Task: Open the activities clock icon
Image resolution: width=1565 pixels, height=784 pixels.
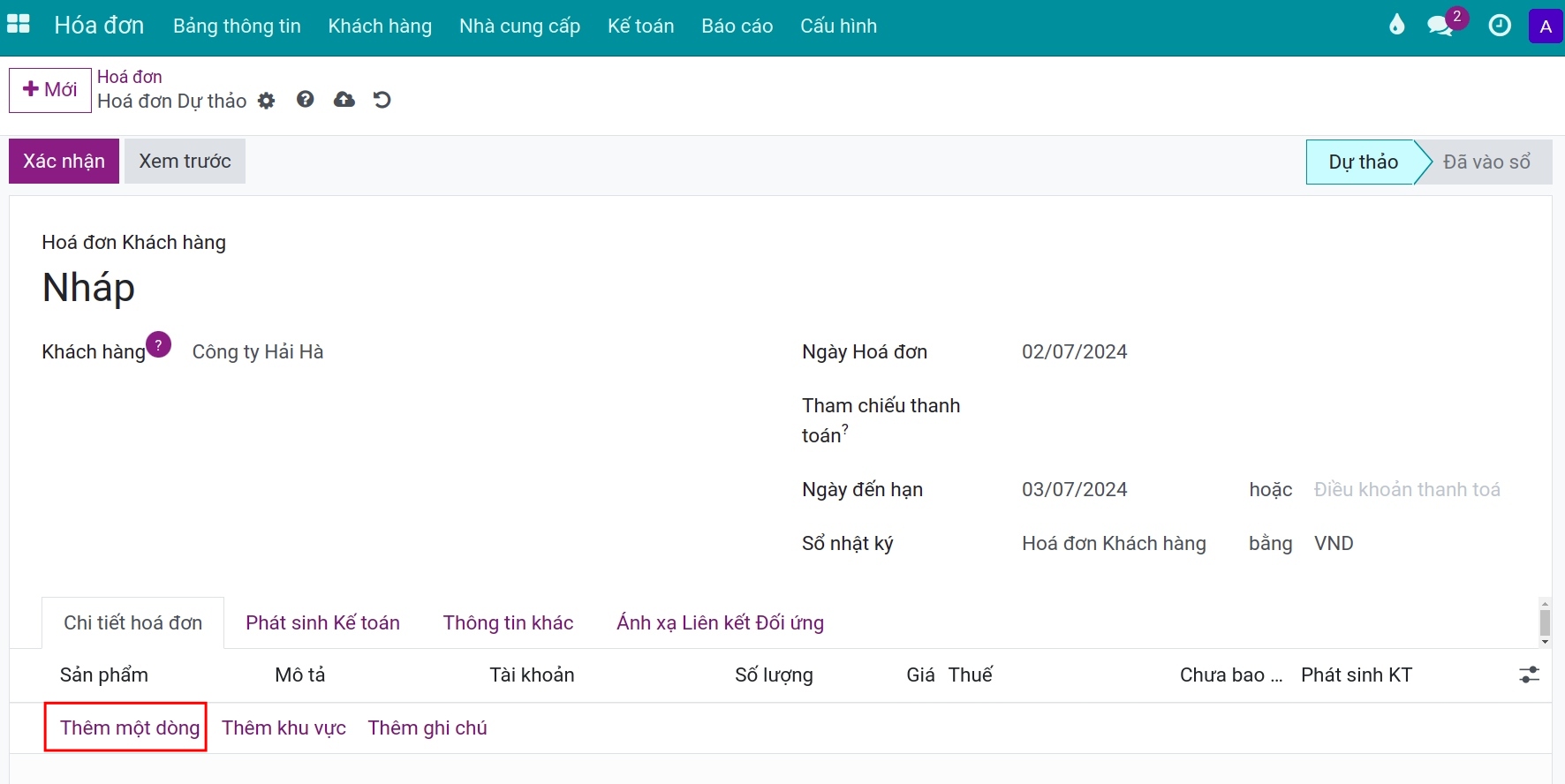Action: 1500,26
